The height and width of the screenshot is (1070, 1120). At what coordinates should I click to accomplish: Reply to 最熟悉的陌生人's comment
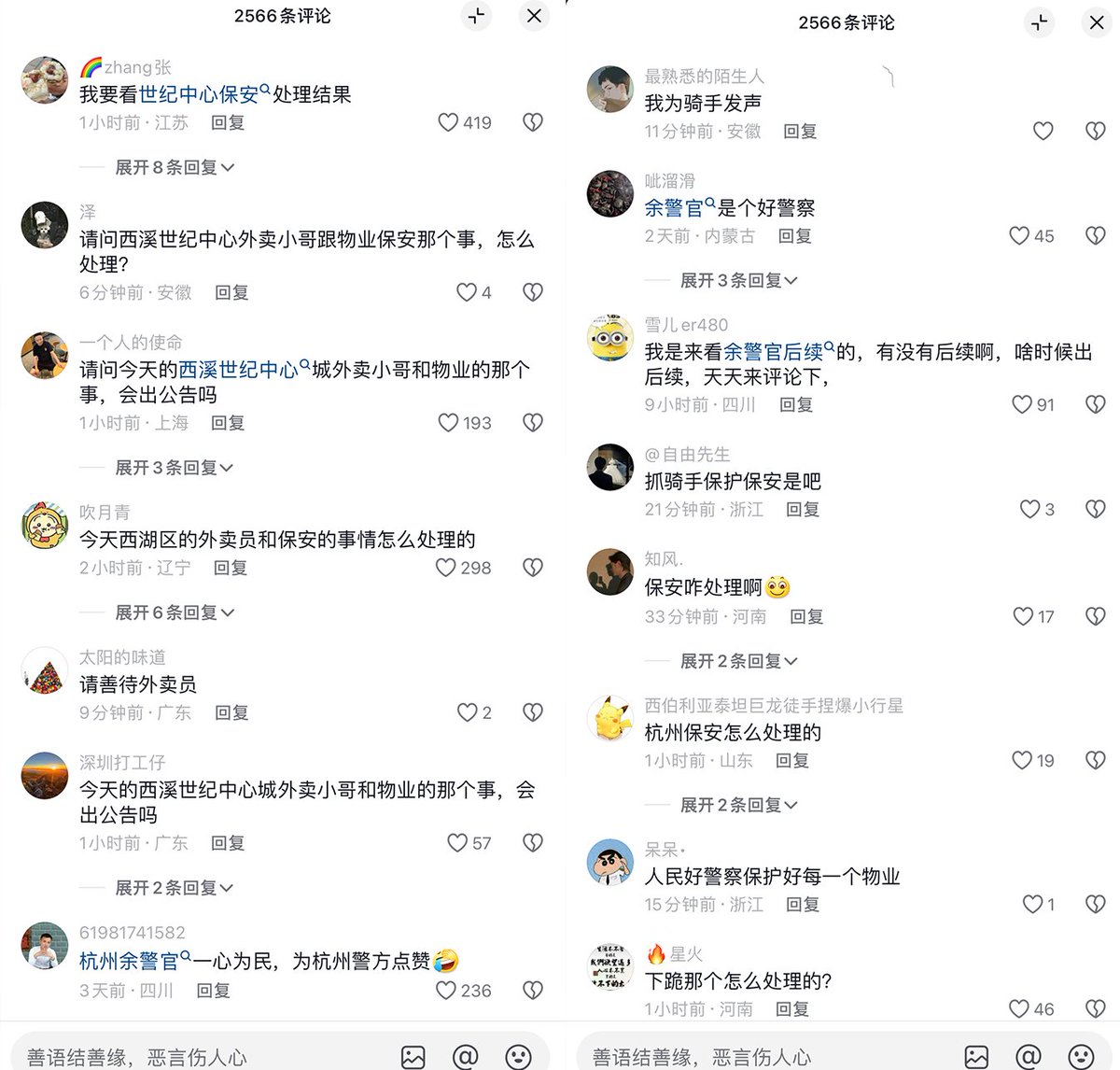(800, 132)
